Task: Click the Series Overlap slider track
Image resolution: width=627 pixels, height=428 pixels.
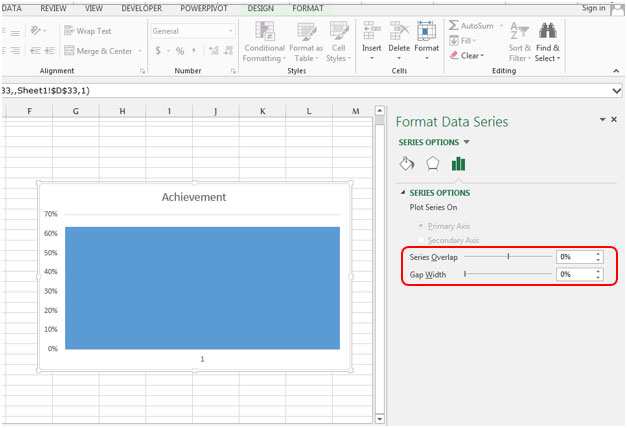Action: coord(508,256)
